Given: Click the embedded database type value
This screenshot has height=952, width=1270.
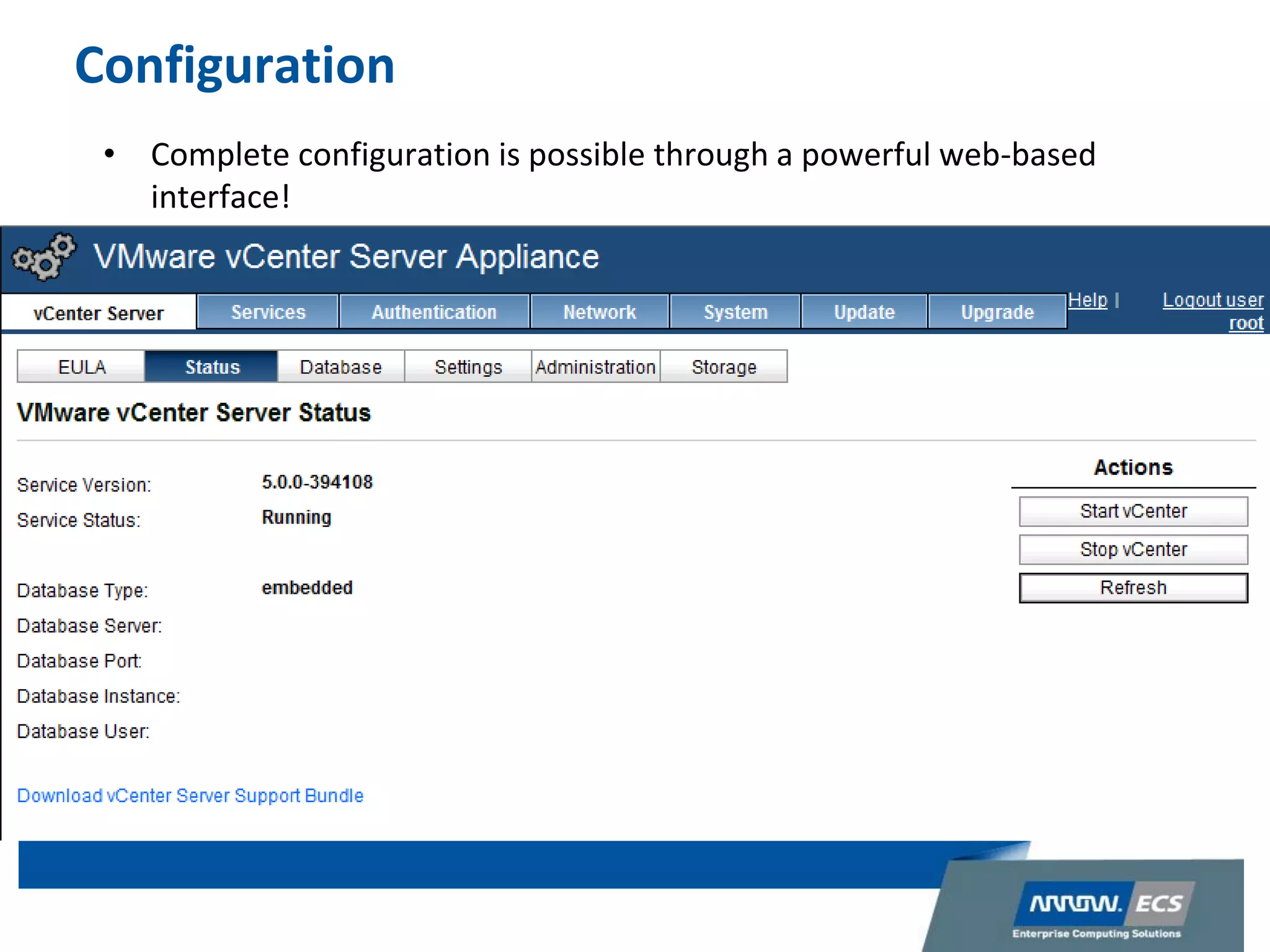Looking at the screenshot, I should 307,588.
